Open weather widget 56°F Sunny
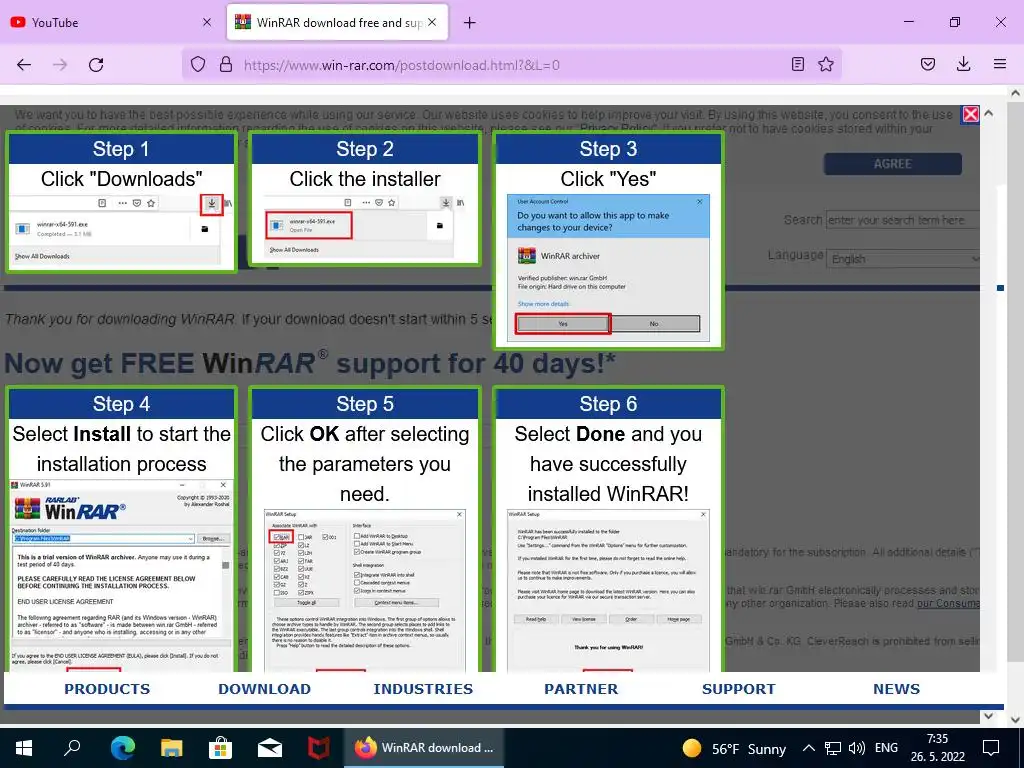Screen dimensions: 1024x768 (734, 748)
